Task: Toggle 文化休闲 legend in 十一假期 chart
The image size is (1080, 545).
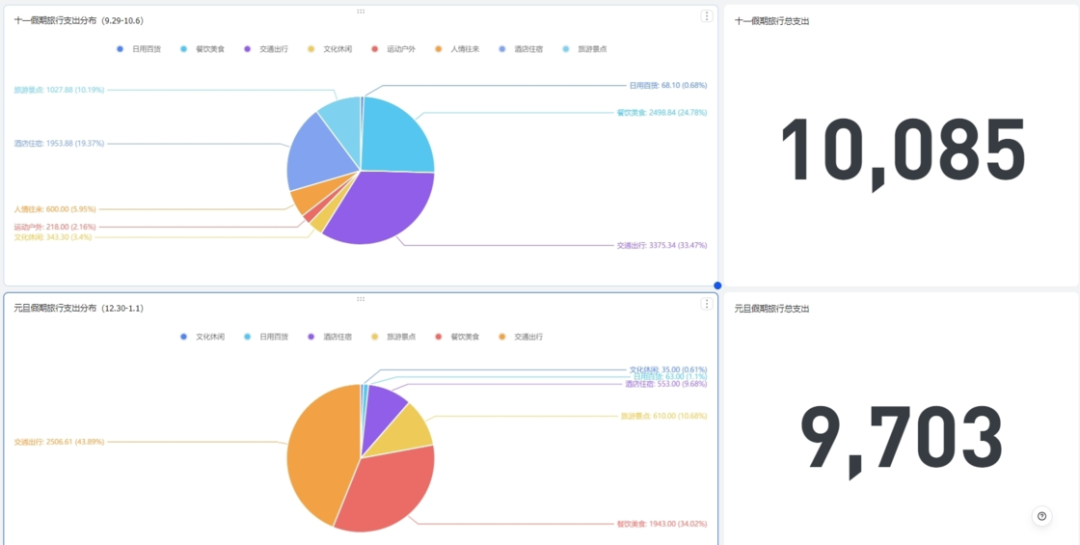Action: (330, 49)
